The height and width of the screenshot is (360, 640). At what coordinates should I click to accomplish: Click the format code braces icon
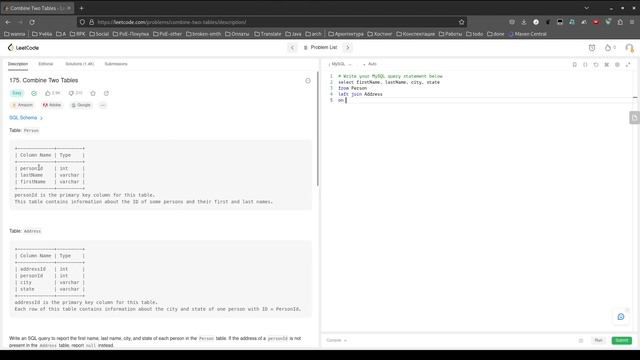pyautogui.click(x=585, y=64)
